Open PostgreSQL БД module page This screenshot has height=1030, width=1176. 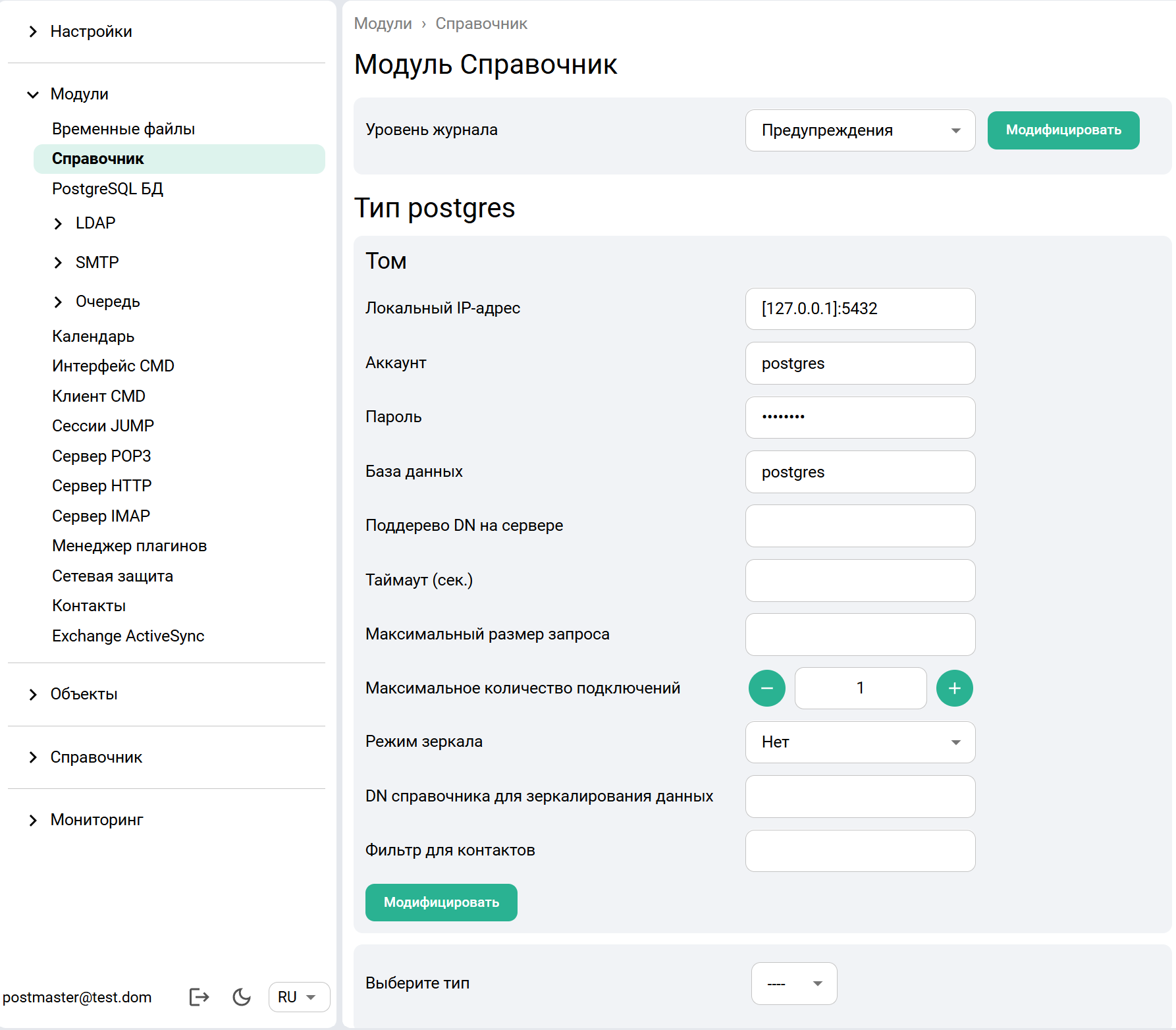[107, 189]
